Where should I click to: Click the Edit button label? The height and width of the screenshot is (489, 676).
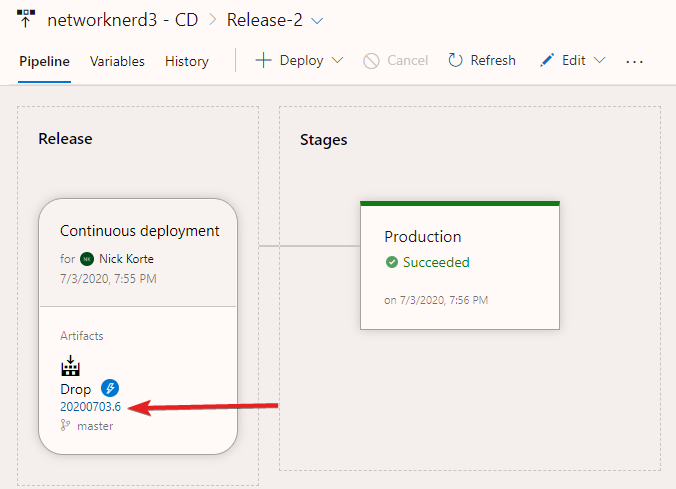coord(573,60)
